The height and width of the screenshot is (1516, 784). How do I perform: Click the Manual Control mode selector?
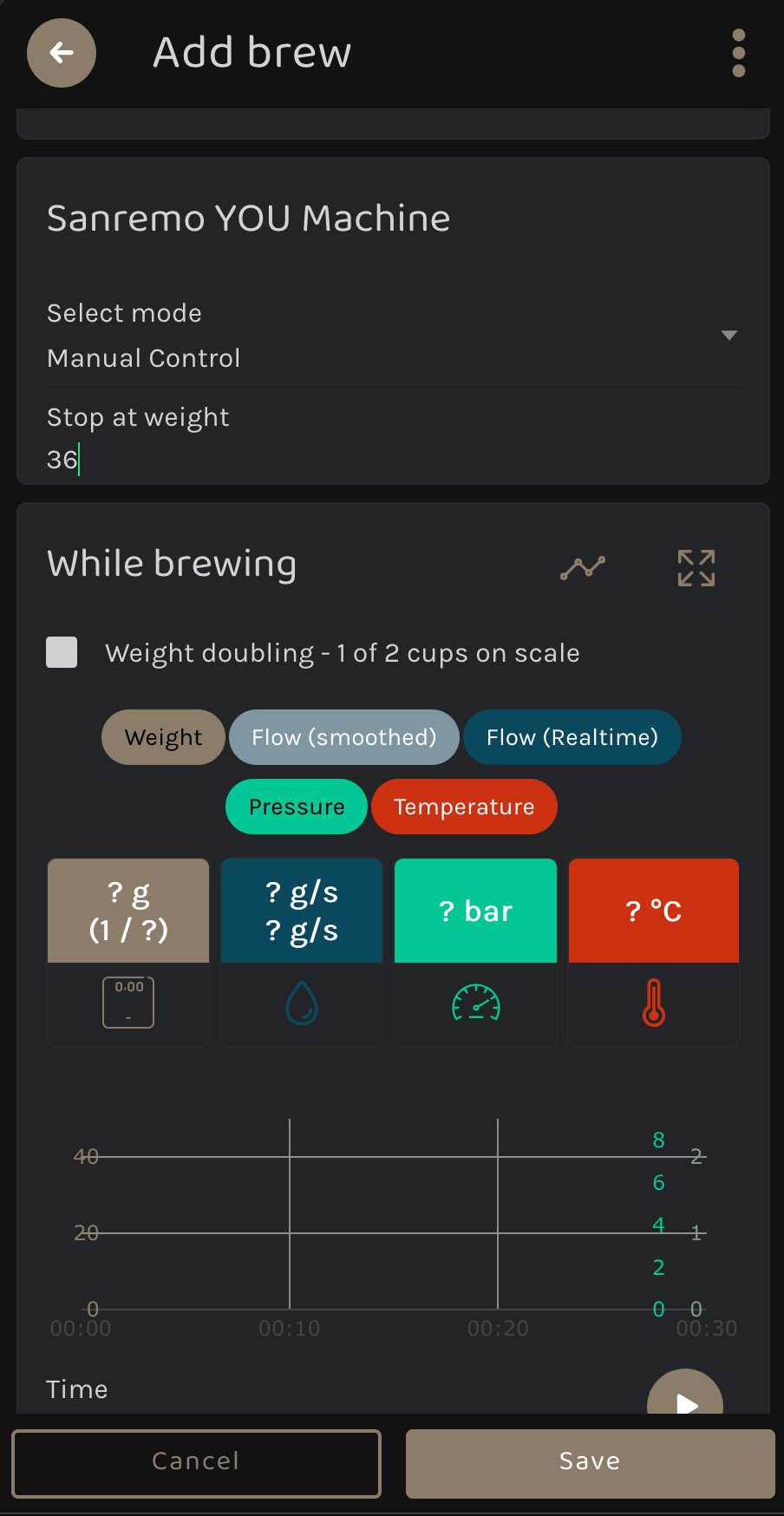(143, 357)
